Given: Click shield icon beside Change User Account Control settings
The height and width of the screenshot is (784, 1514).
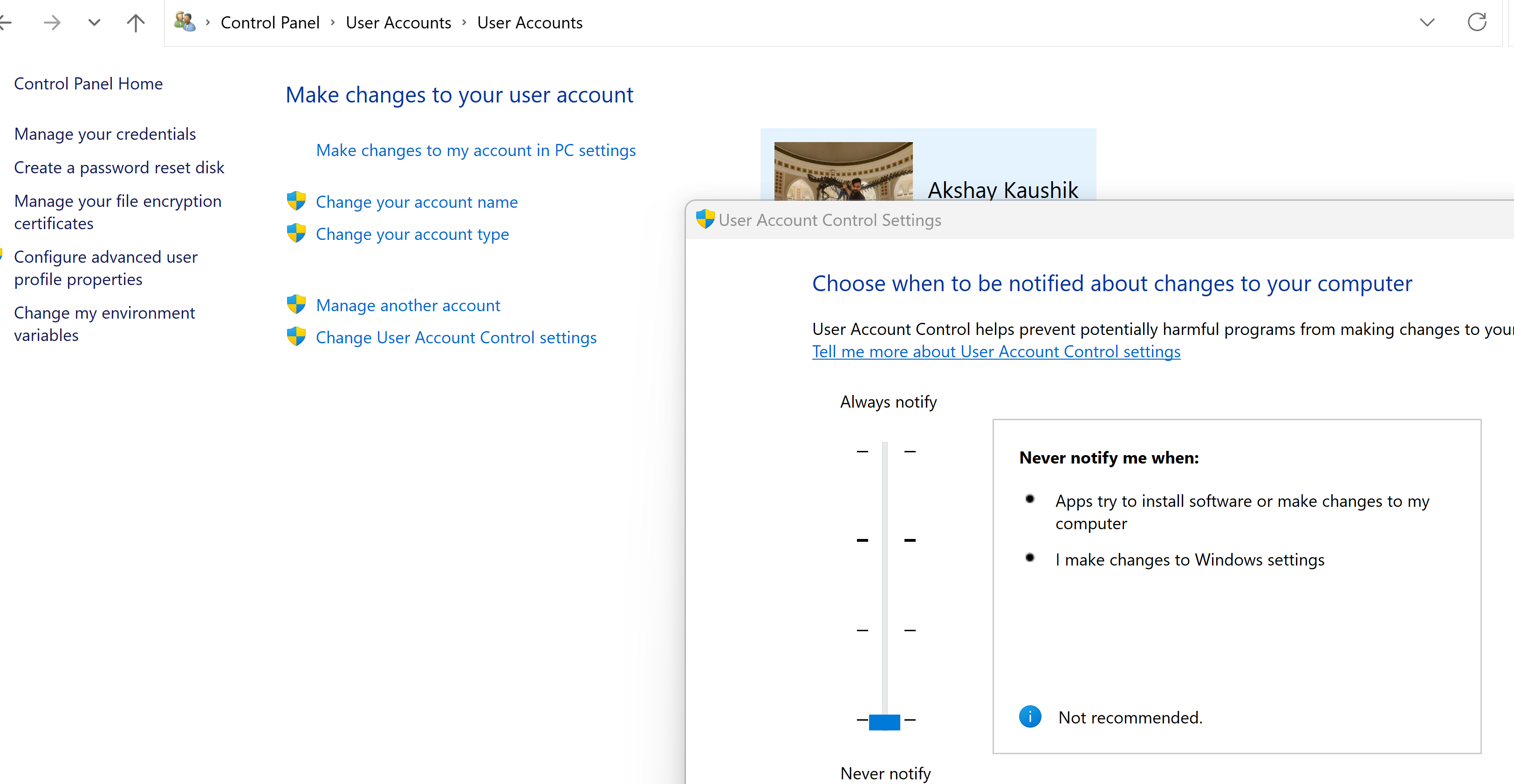Looking at the screenshot, I should (x=296, y=337).
